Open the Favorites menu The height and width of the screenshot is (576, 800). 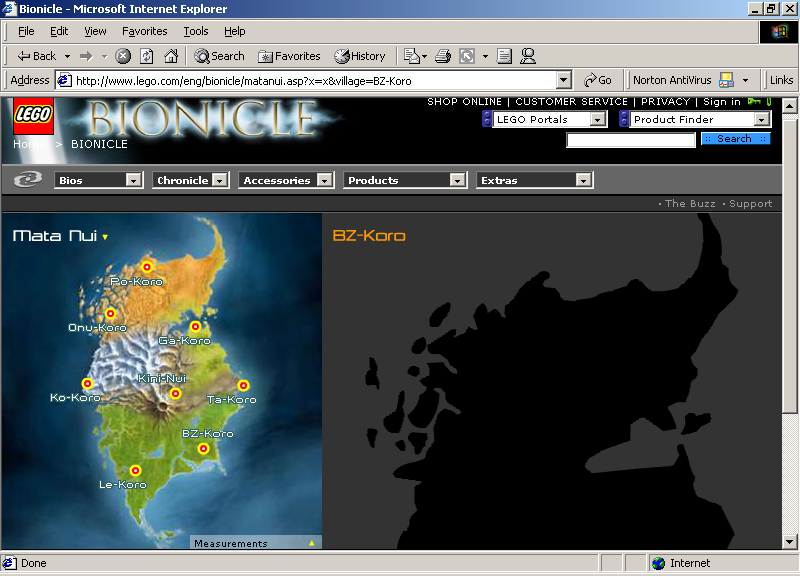(145, 31)
